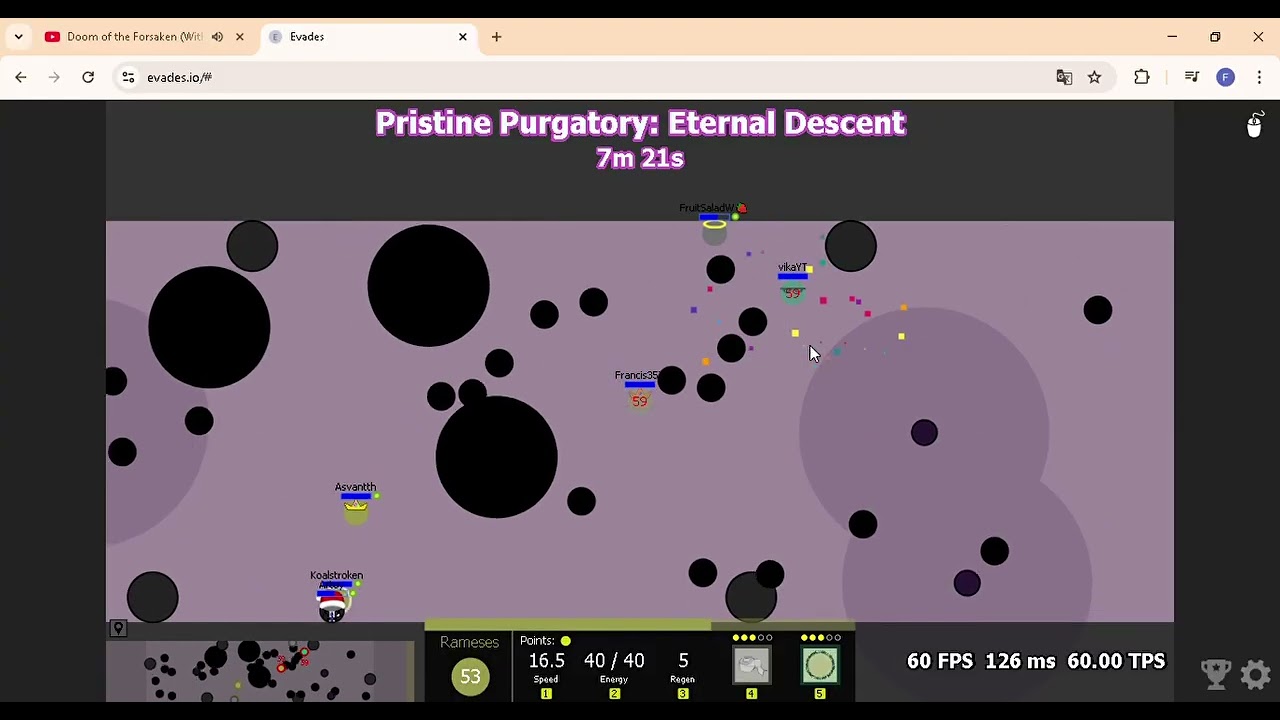
Task: Open the browser extensions menu
Action: tap(1142, 77)
